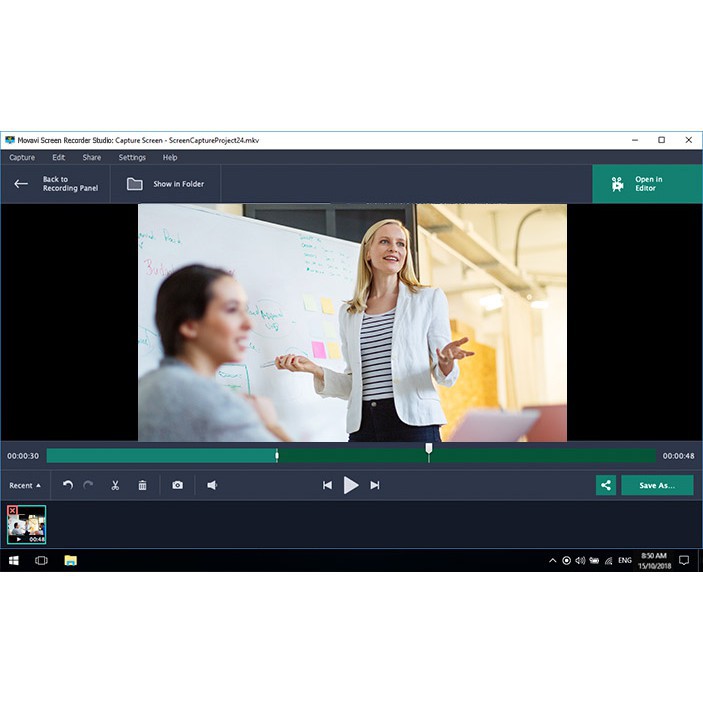This screenshot has height=703, width=703.
Task: Mute the audio with speaker icon
Action: pyautogui.click(x=212, y=485)
